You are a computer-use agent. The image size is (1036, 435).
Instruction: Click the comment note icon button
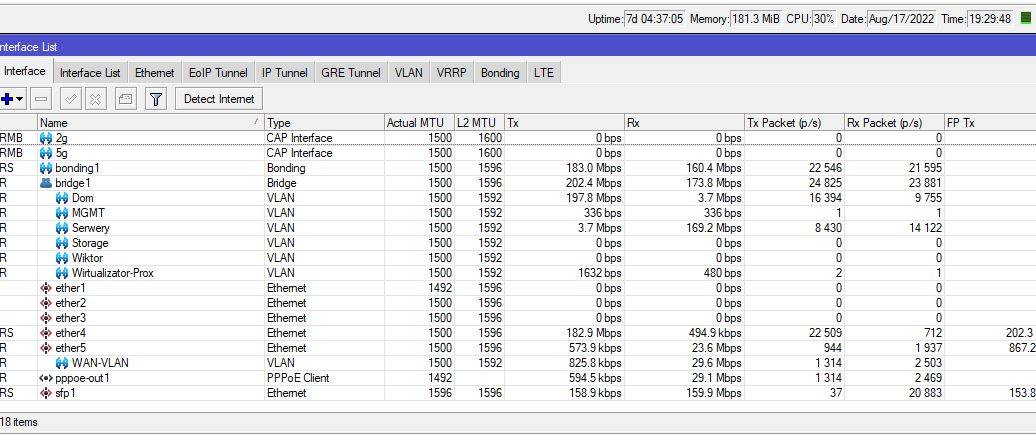126,99
